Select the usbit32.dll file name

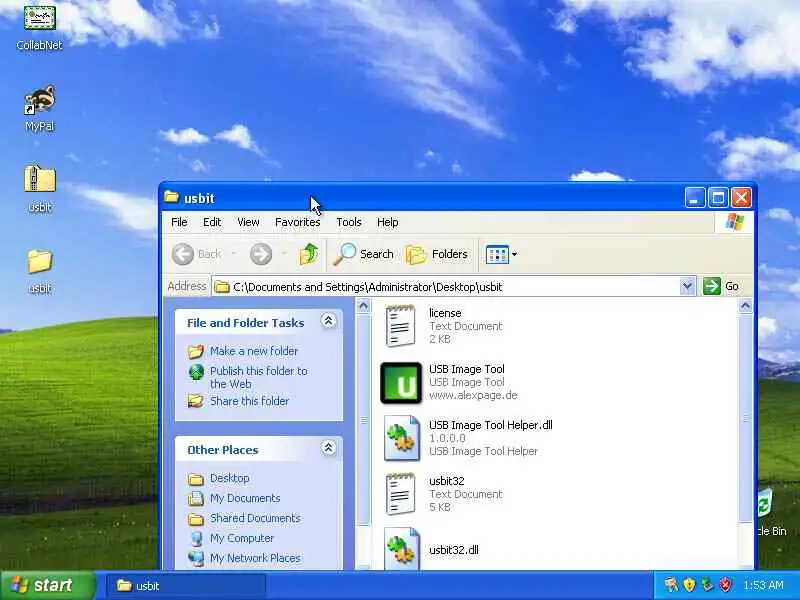pos(454,550)
